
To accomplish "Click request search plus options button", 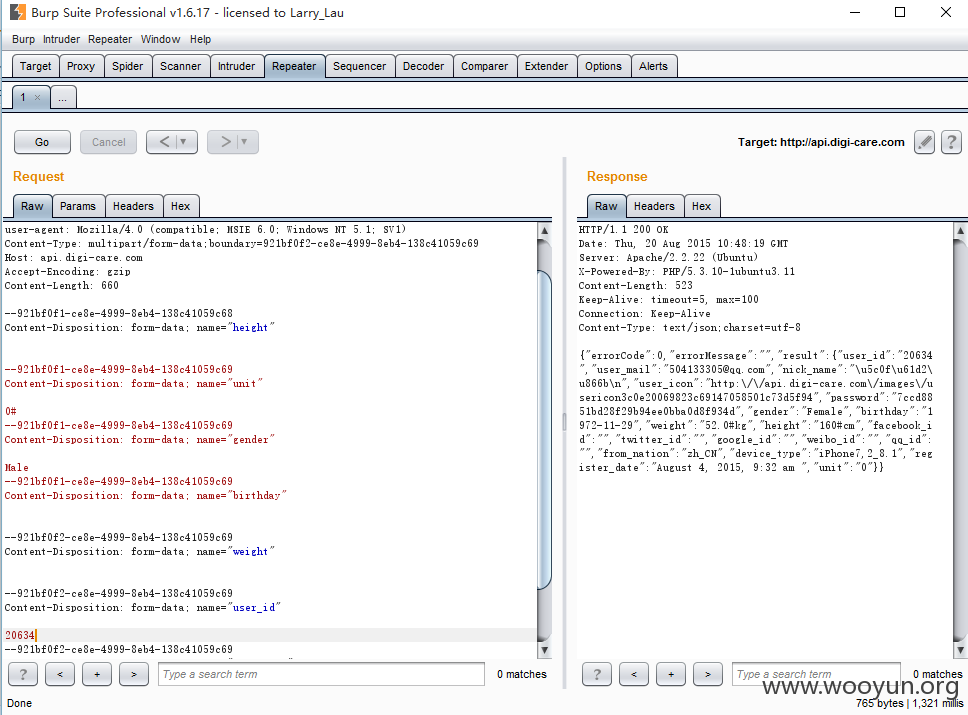I will (97, 674).
